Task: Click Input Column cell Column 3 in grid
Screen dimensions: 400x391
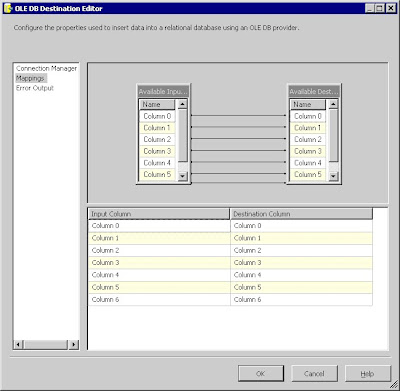Action: point(159,263)
